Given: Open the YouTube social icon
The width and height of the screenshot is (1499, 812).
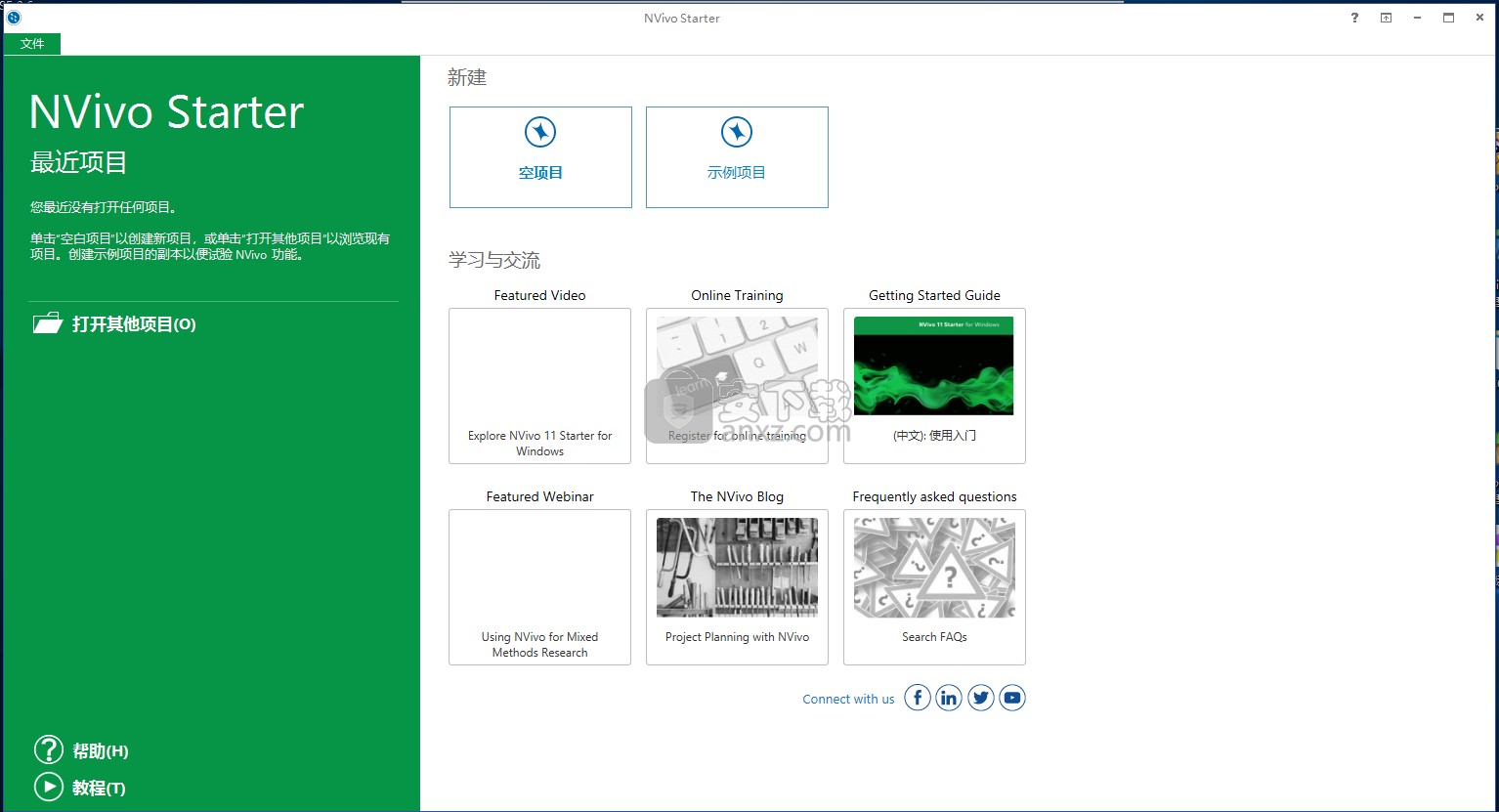Looking at the screenshot, I should point(1012,698).
